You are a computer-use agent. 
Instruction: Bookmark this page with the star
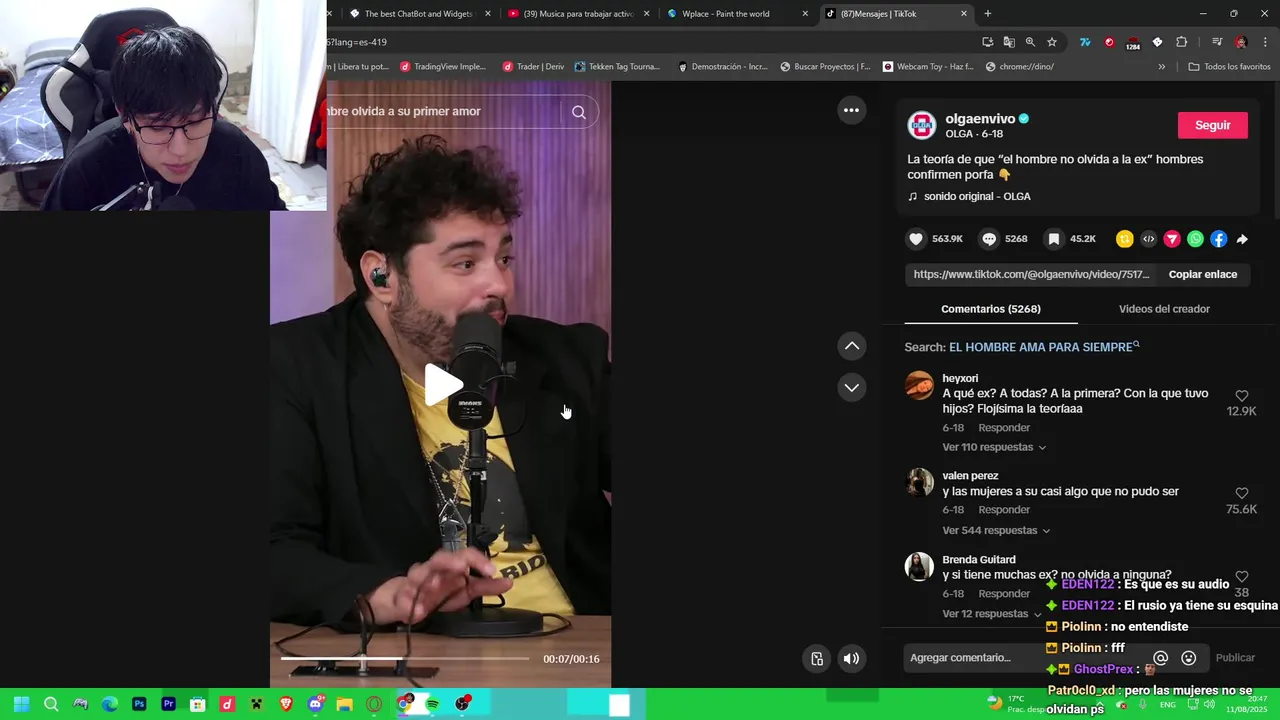[x=1052, y=42]
